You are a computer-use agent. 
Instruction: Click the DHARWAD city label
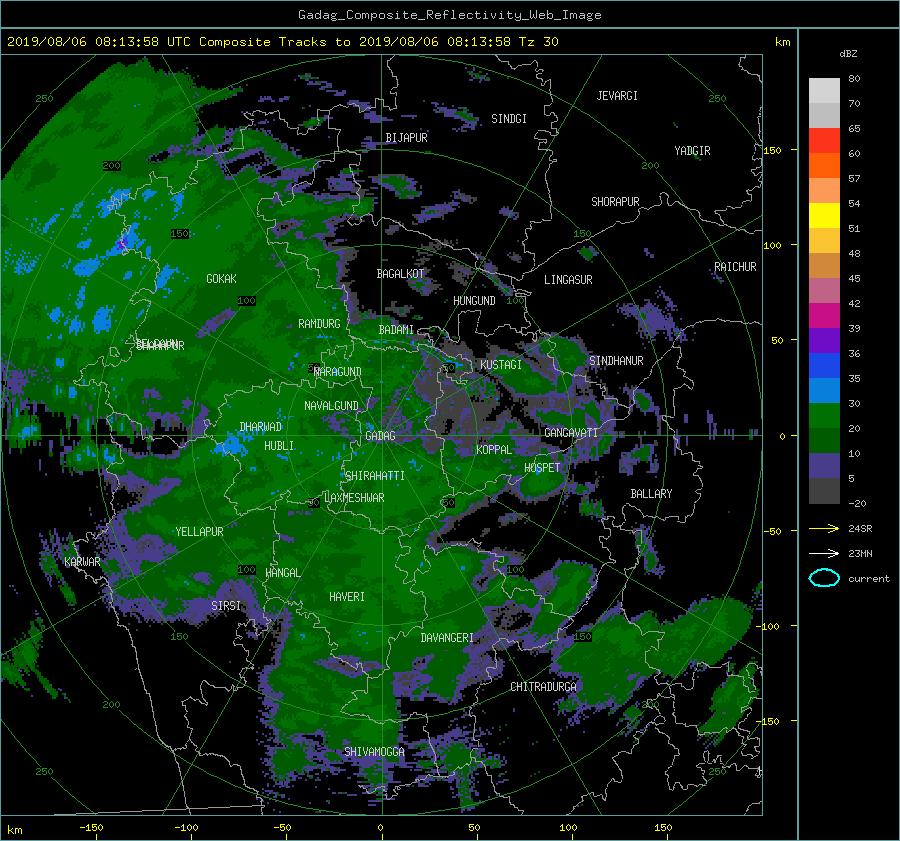[x=261, y=427]
